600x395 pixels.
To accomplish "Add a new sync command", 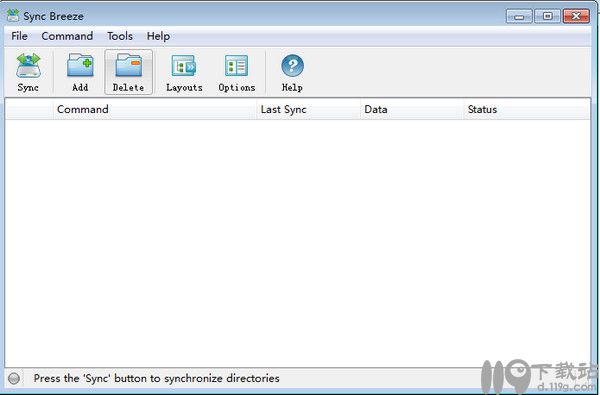I will coord(80,72).
